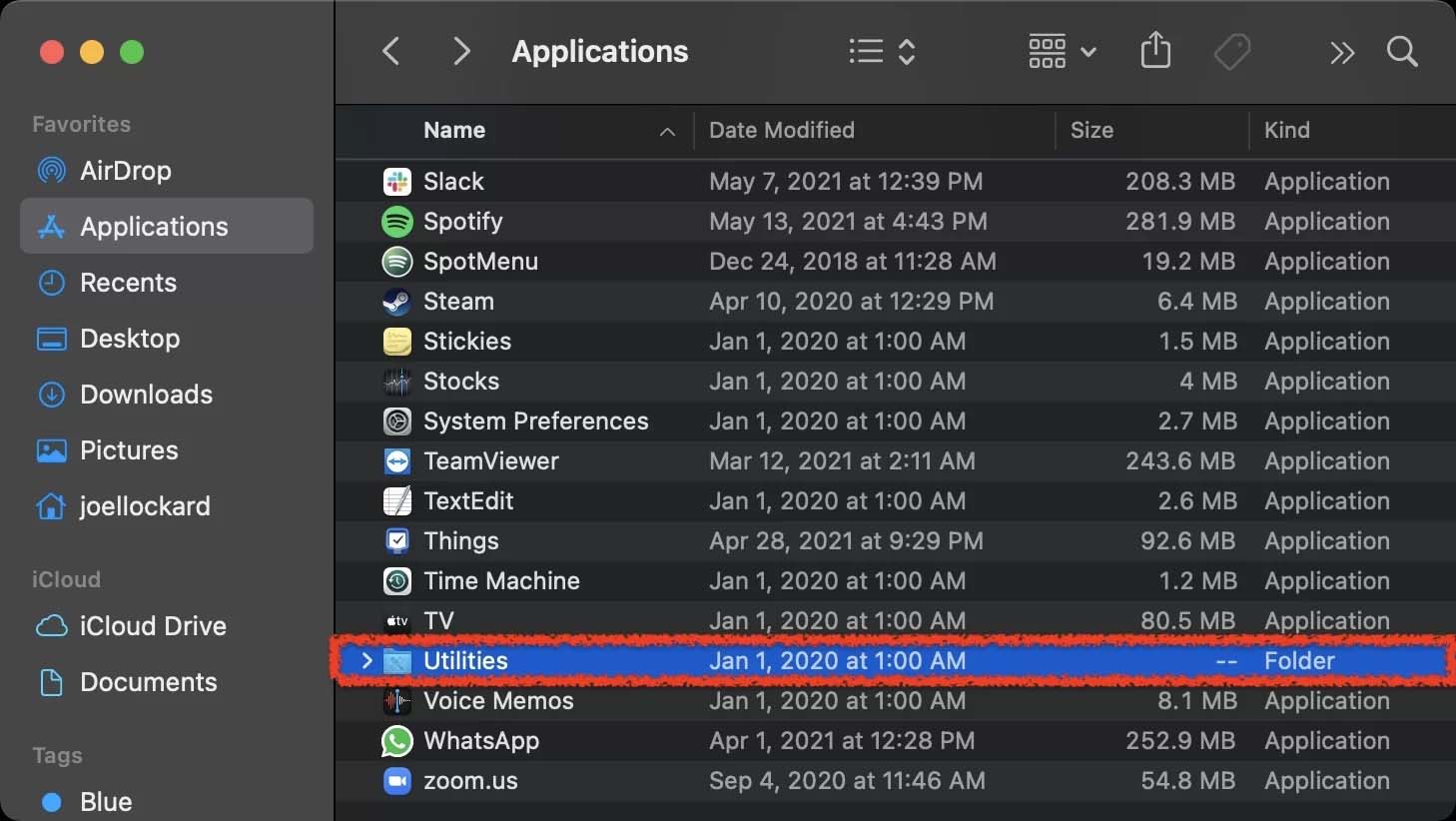Screen dimensions: 1456x821
Task: Go forward with the right chevron
Action: [461, 51]
